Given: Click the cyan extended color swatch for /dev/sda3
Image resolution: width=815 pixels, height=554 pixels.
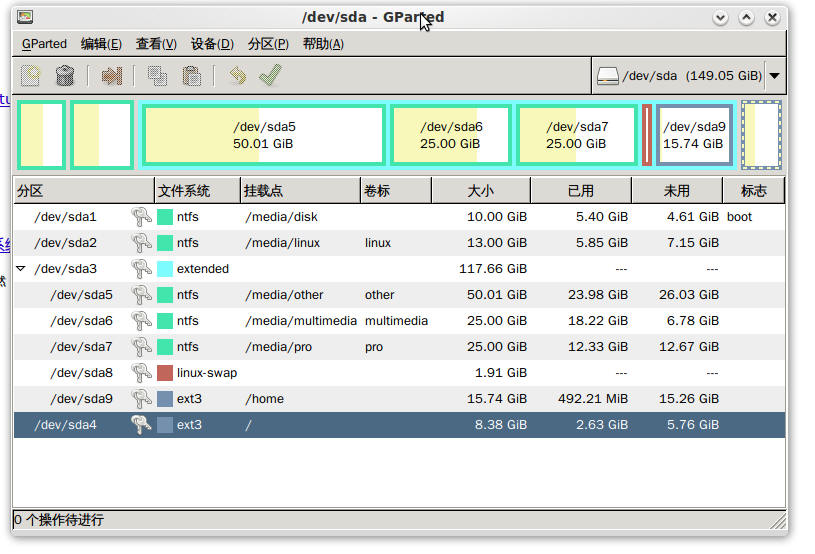Looking at the screenshot, I should pos(165,269).
